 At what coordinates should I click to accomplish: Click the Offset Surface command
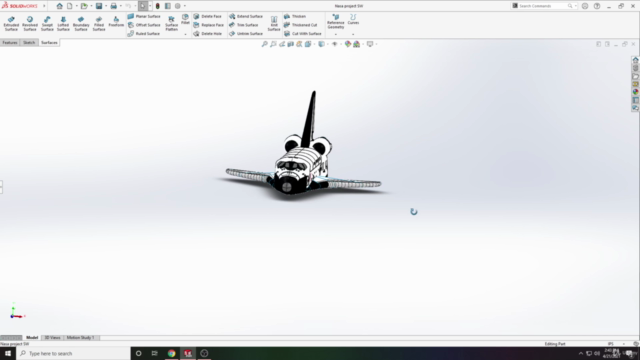144,25
